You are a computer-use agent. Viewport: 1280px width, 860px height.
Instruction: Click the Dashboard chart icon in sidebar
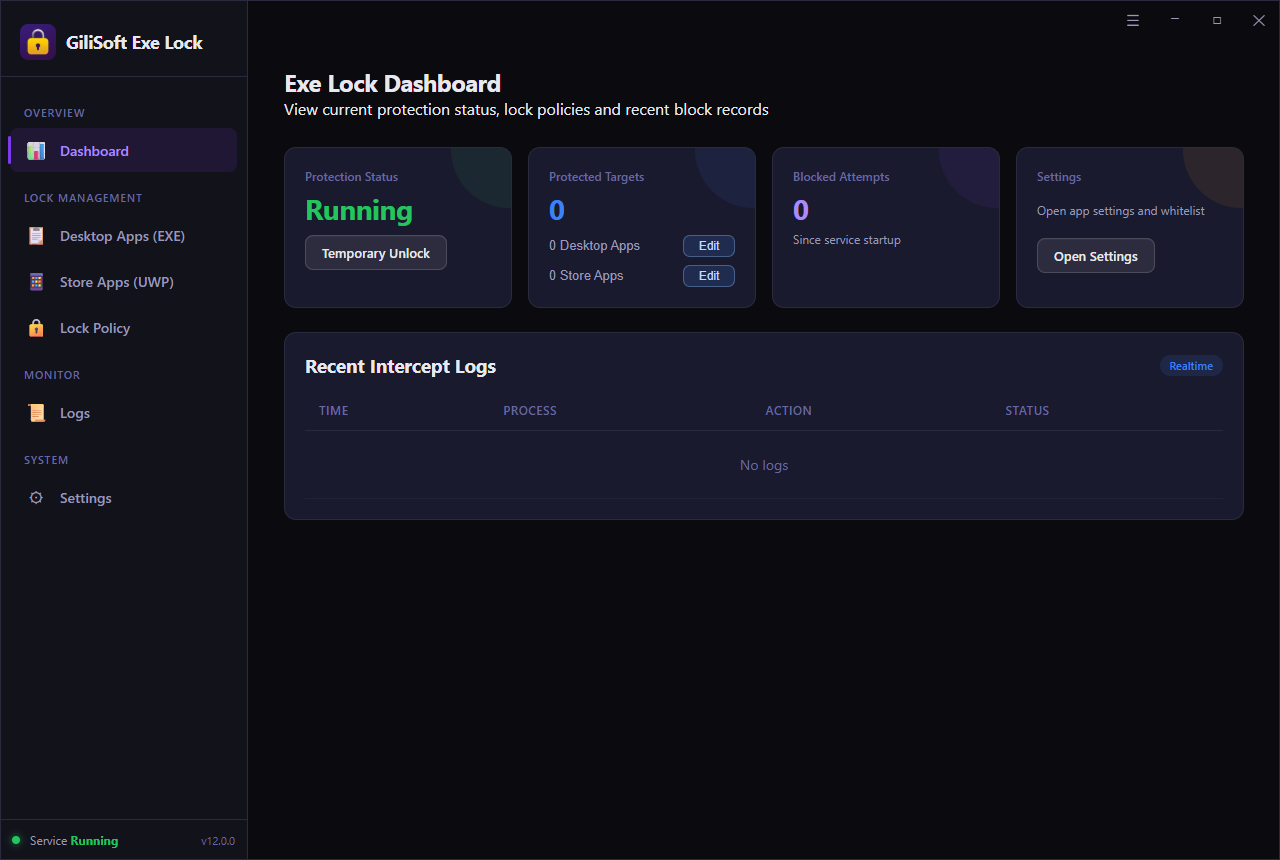coord(36,151)
